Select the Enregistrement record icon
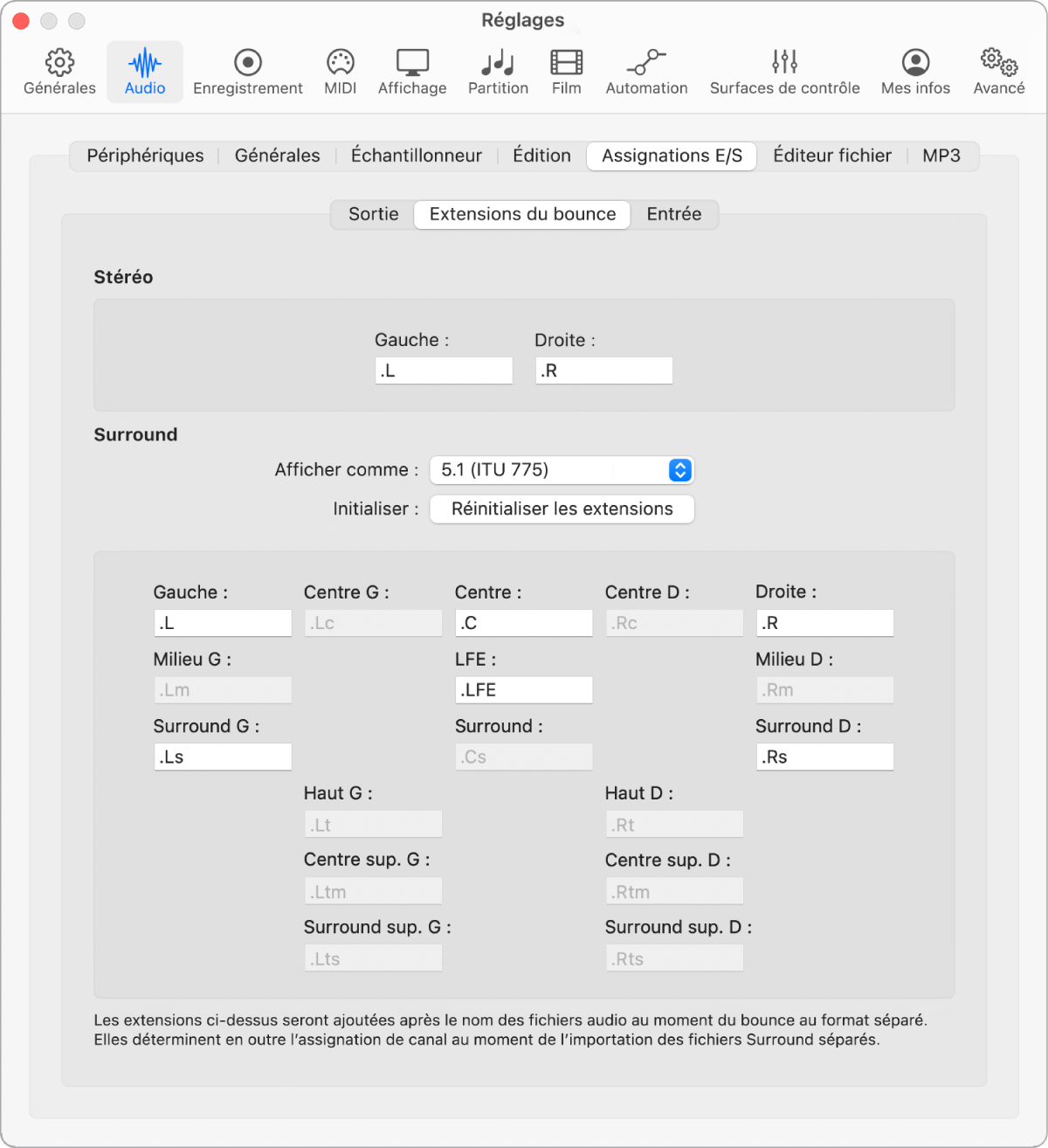 tap(248, 62)
